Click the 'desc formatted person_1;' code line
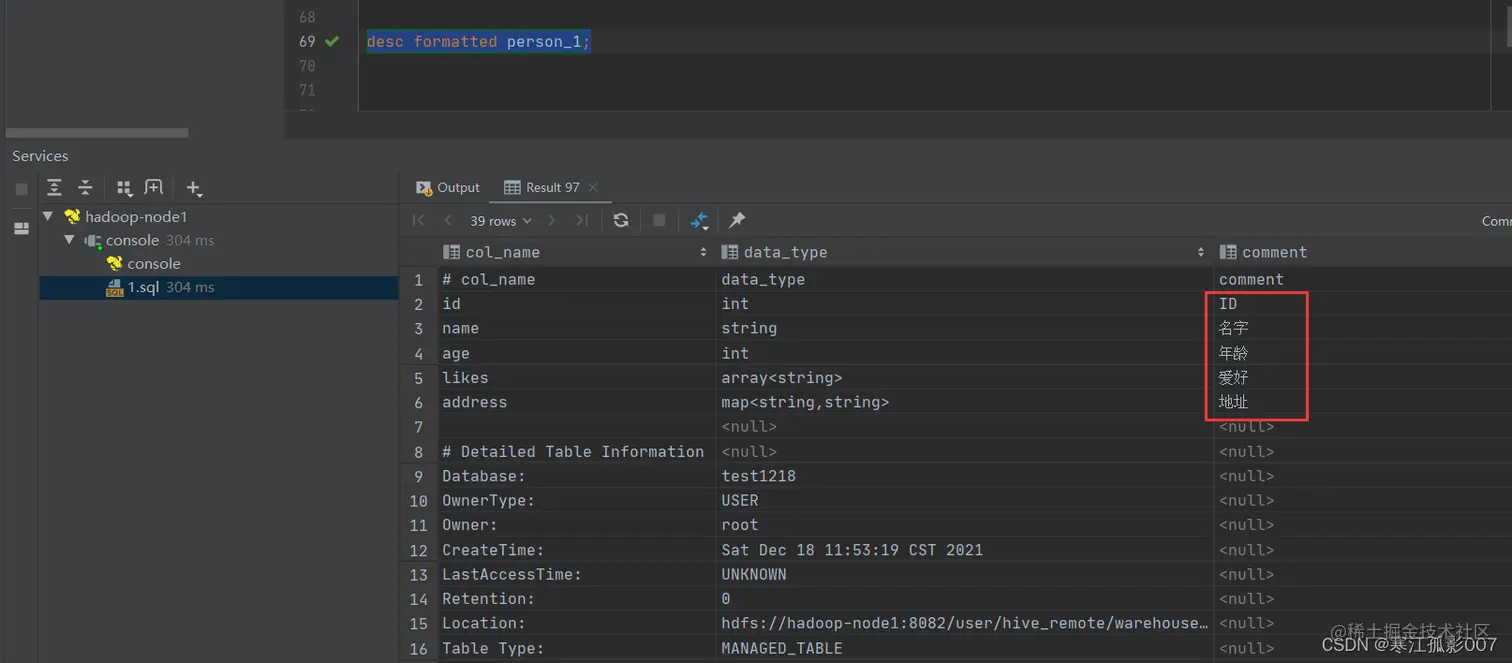The width and height of the screenshot is (1512, 663). click(478, 41)
